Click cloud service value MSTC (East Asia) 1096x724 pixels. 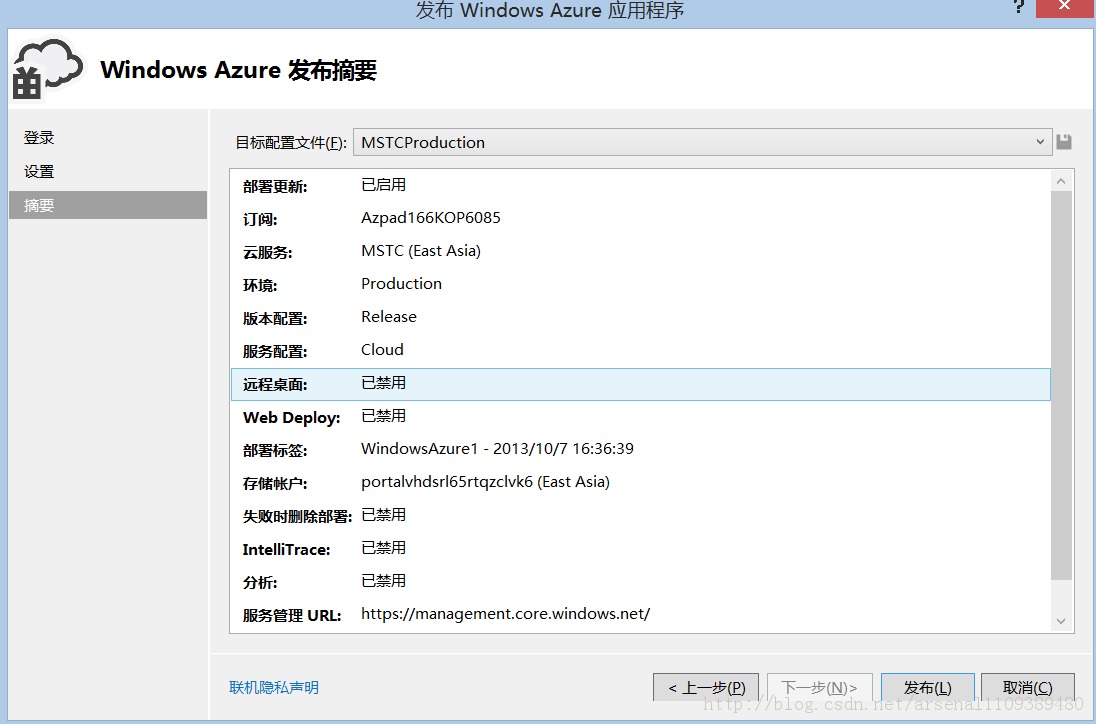click(421, 251)
